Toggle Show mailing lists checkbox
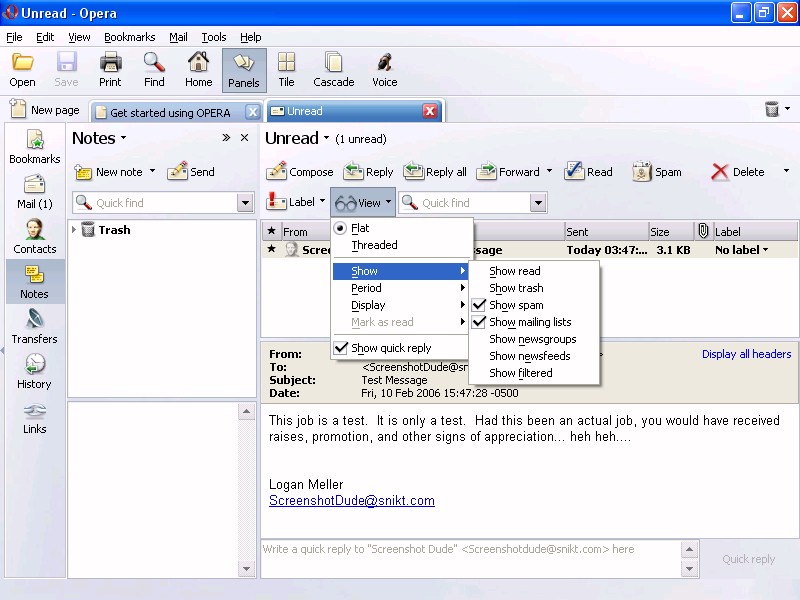 pyautogui.click(x=530, y=322)
